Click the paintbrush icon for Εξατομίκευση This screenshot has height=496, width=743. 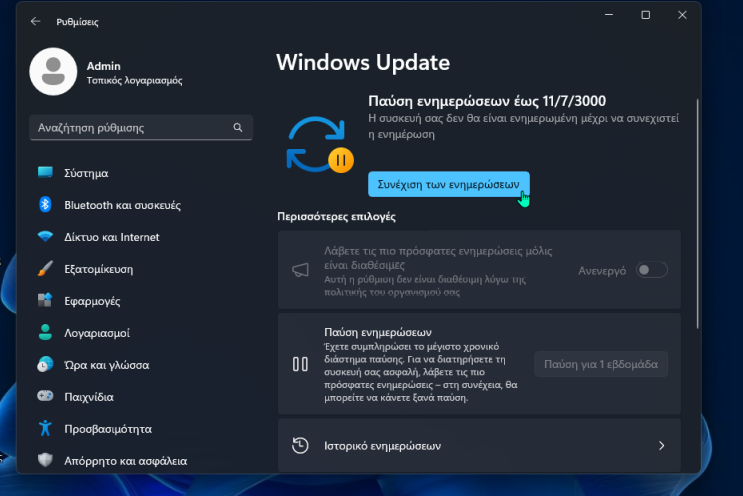coord(45,269)
